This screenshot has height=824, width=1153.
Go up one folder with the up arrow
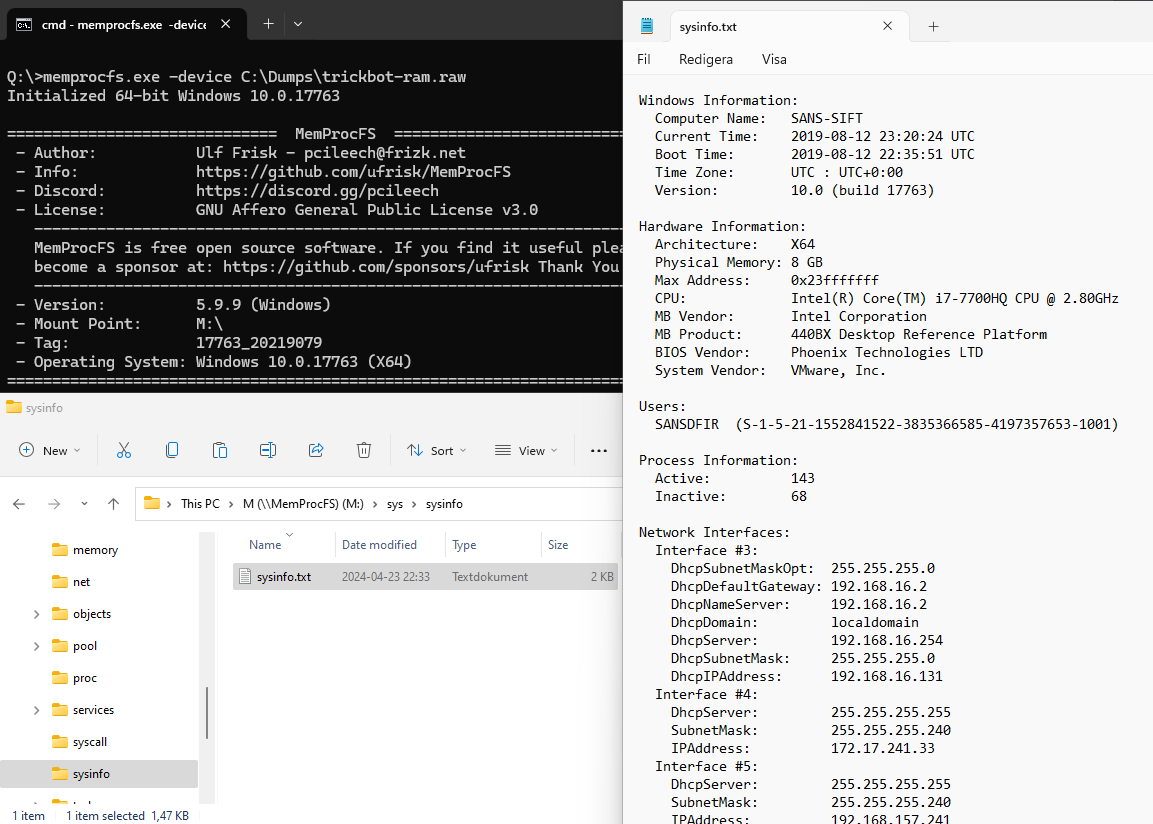[x=113, y=504]
